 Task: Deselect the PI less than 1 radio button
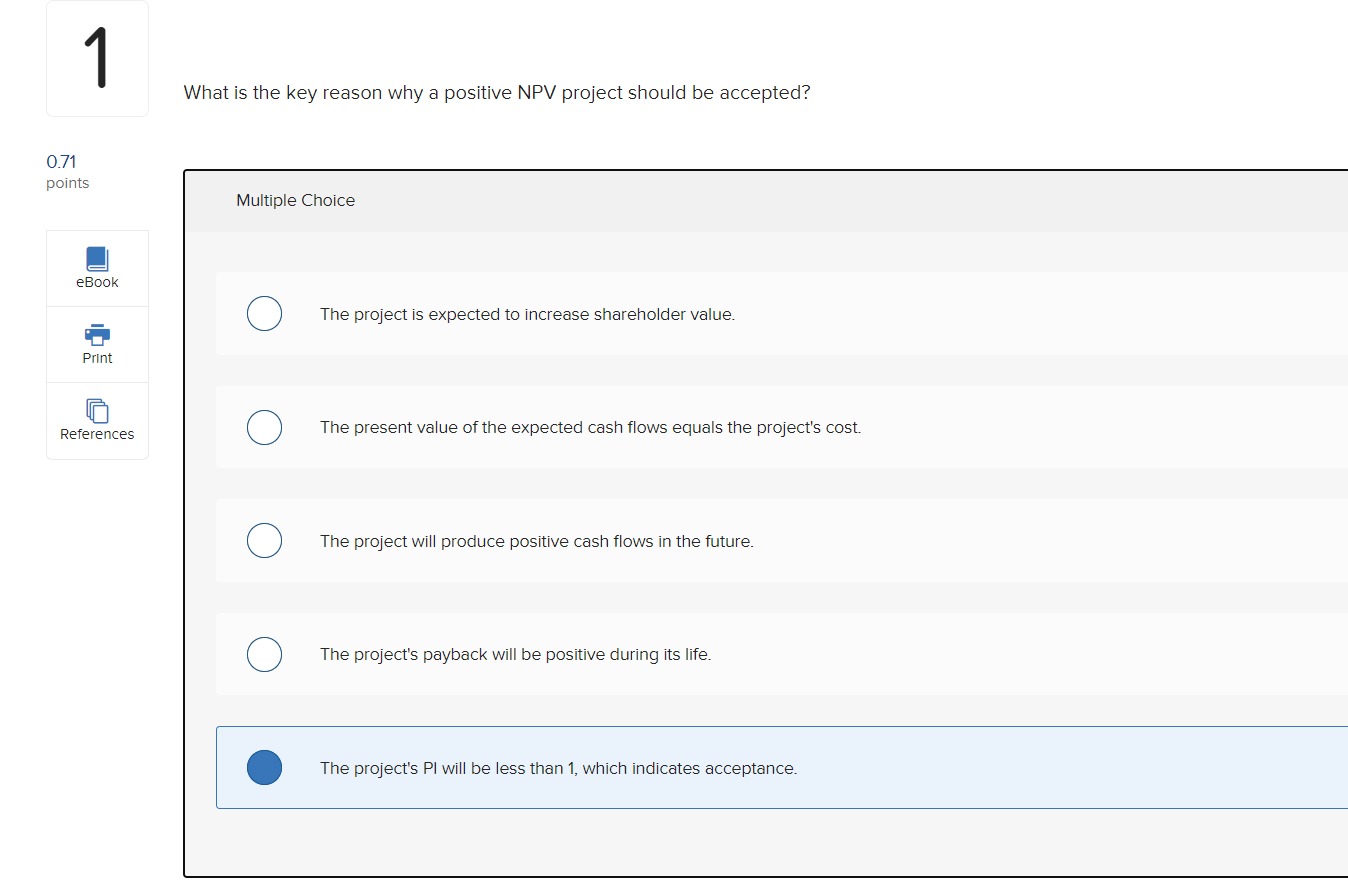tap(264, 767)
